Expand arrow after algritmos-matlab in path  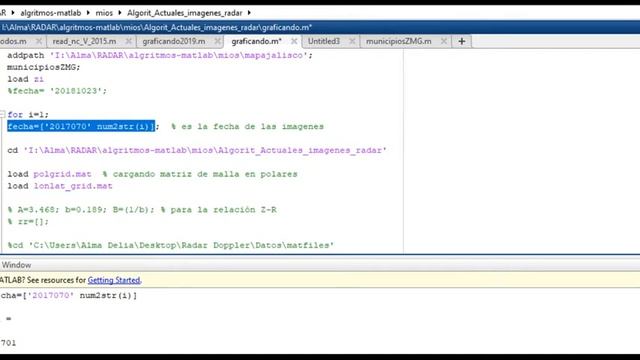(88, 13)
